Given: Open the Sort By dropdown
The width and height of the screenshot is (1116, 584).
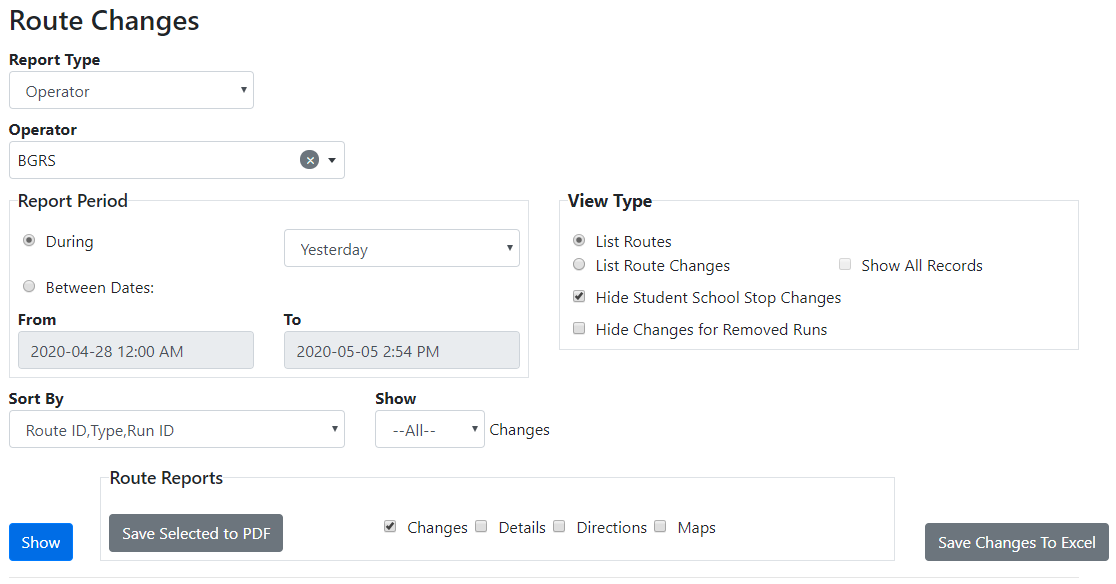Looking at the screenshot, I should coord(177,430).
